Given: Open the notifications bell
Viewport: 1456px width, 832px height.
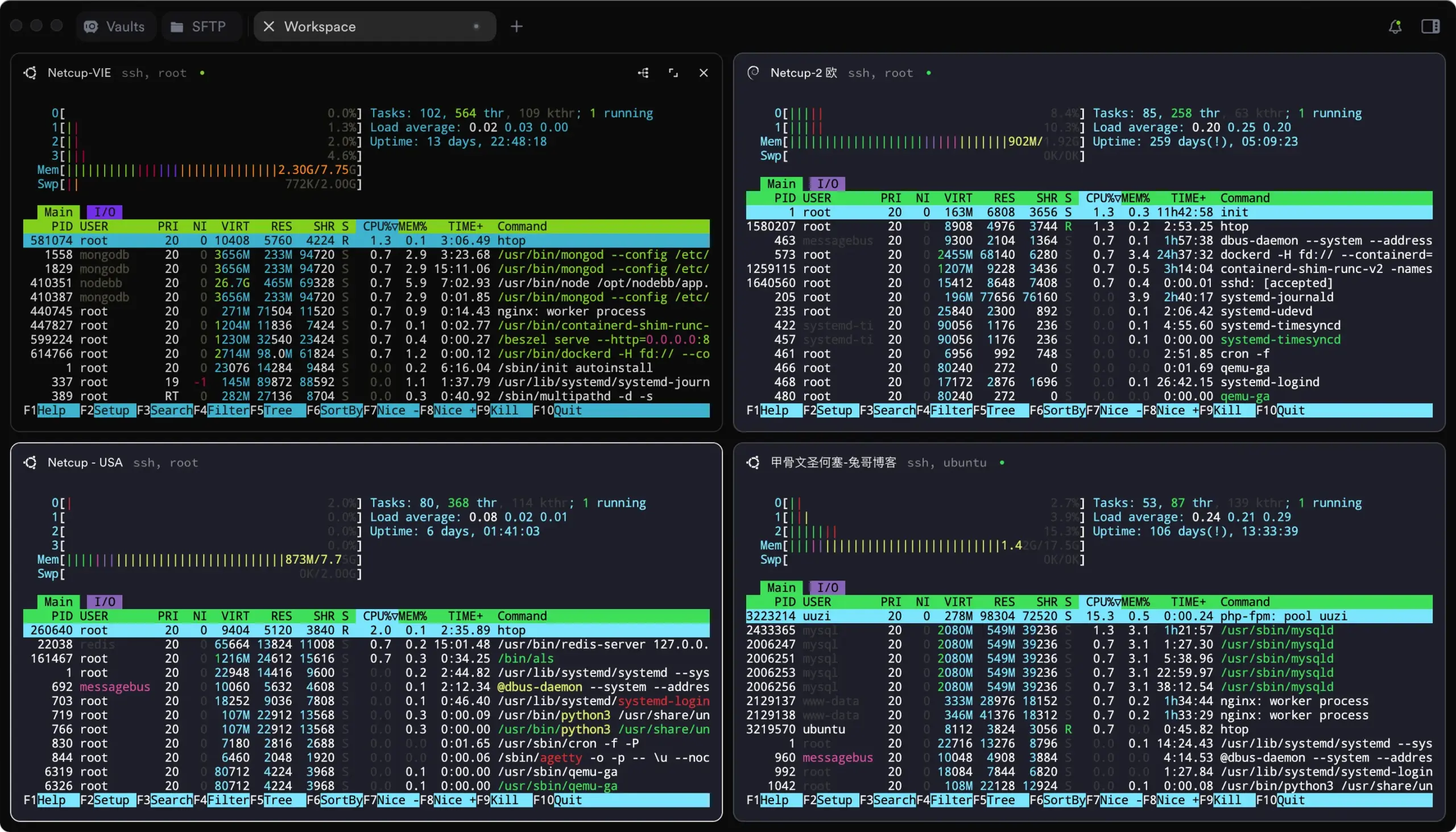Looking at the screenshot, I should click(x=1395, y=27).
